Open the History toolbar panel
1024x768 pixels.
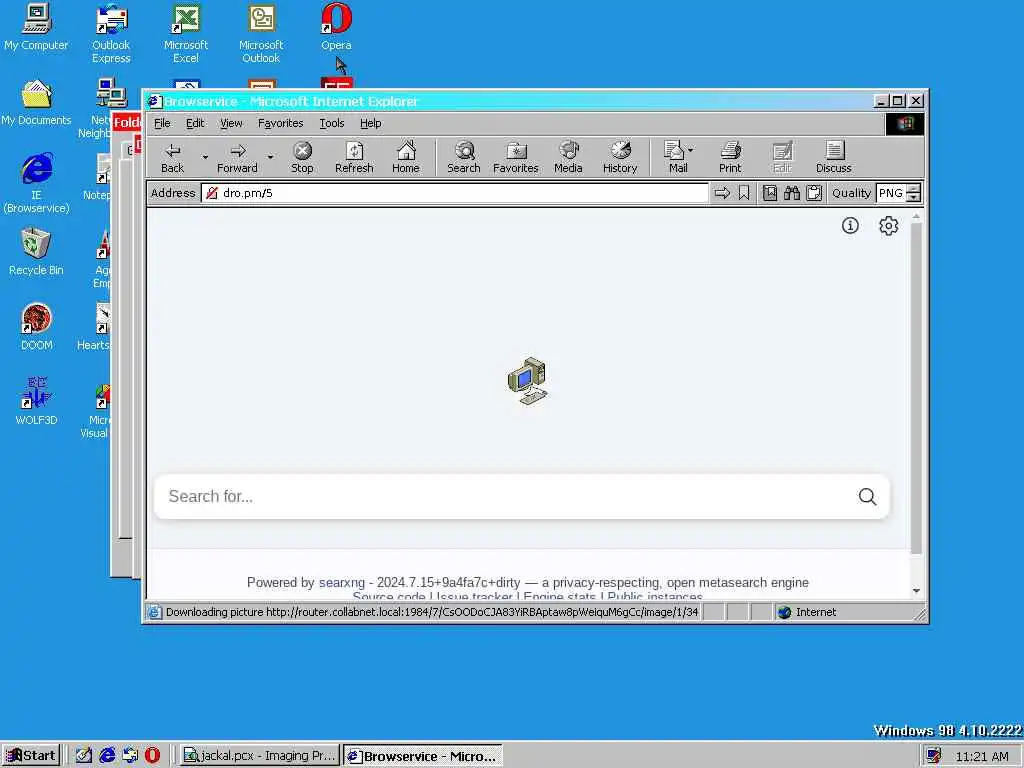click(620, 157)
